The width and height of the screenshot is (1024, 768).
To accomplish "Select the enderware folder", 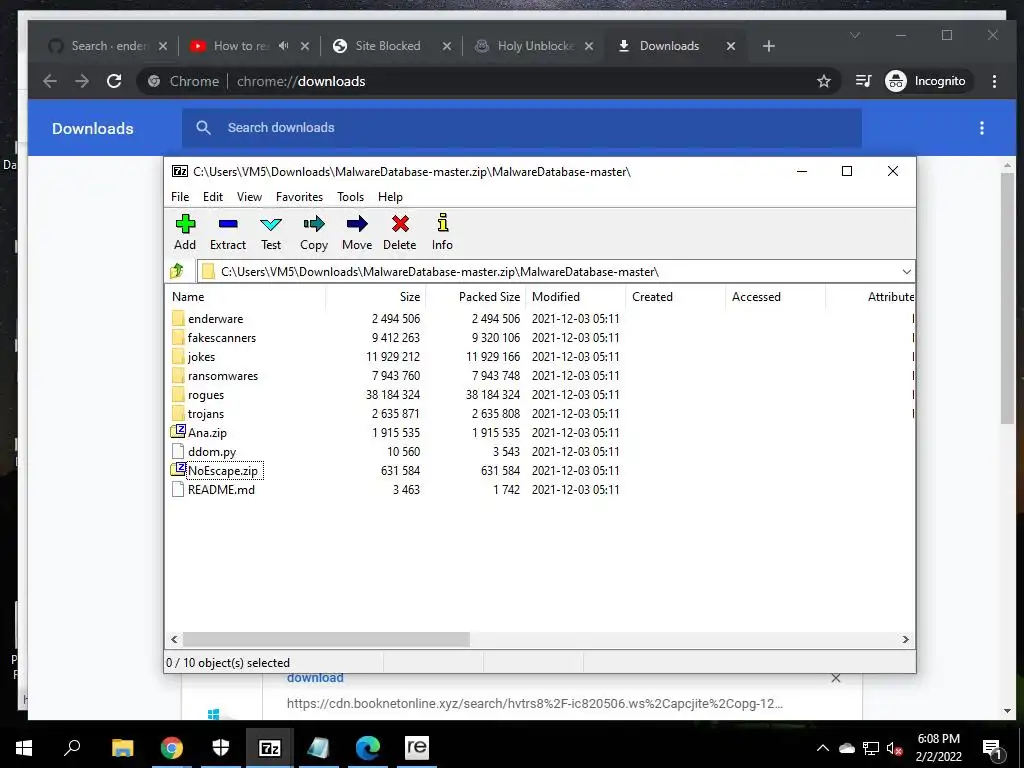I will pyautogui.click(x=216, y=319).
